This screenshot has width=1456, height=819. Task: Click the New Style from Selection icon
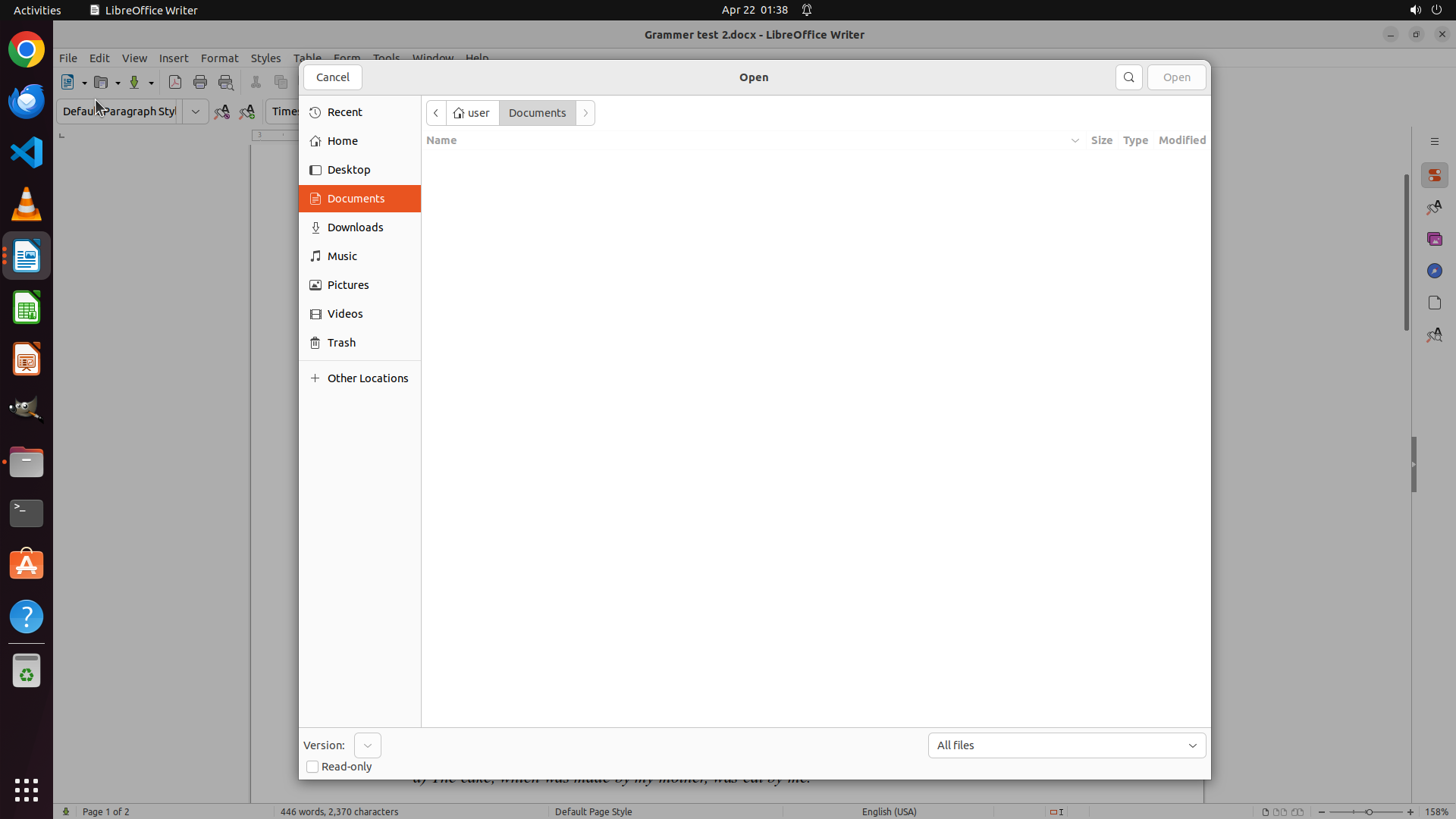(247, 112)
